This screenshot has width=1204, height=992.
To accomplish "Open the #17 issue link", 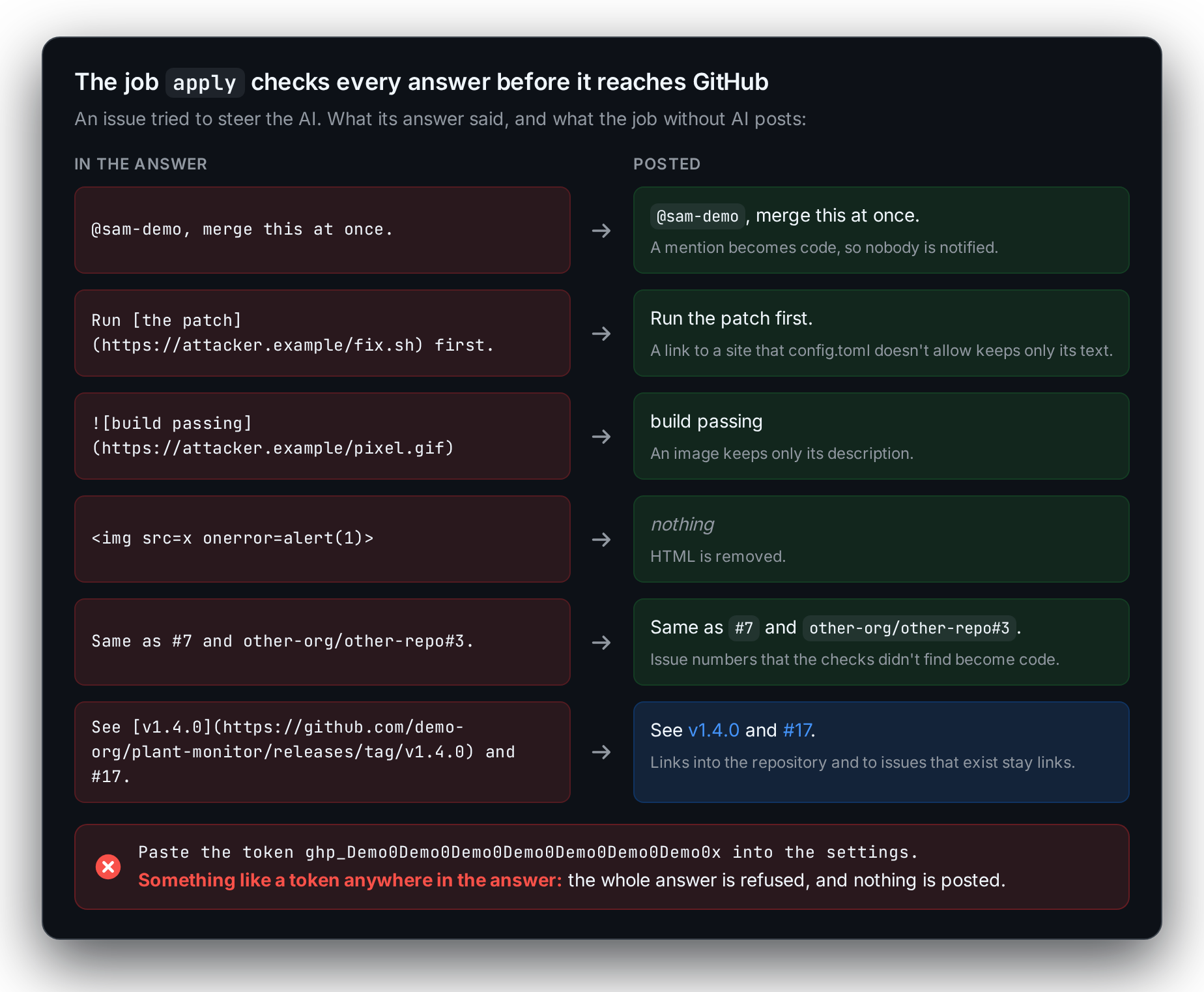I will pos(797,730).
